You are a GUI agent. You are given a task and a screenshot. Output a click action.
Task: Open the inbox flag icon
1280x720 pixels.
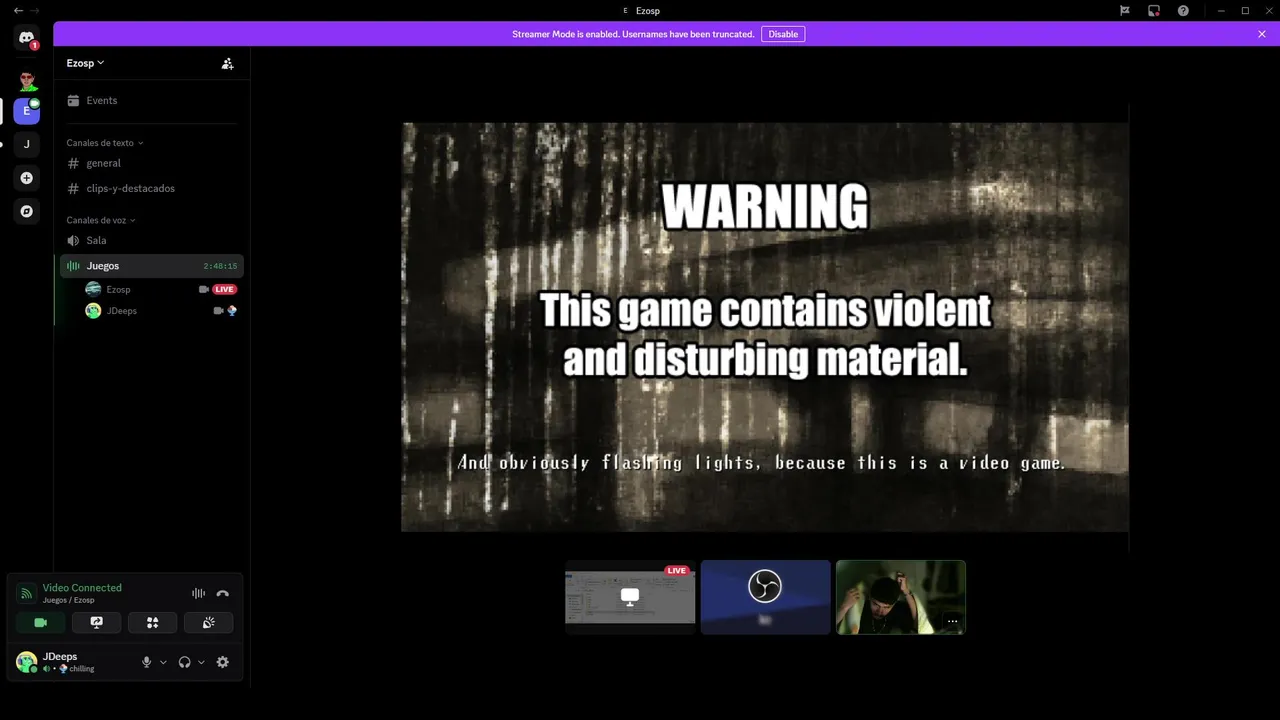(1125, 10)
